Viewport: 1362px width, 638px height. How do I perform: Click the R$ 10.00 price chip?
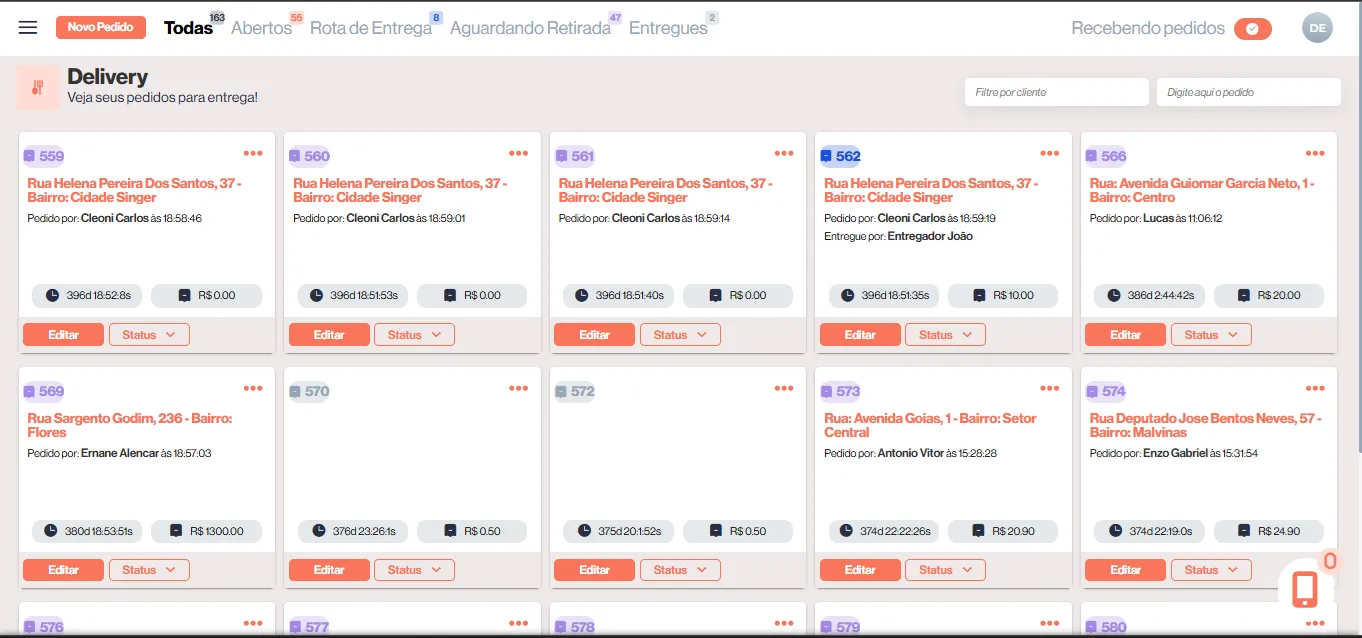(x=1003, y=296)
